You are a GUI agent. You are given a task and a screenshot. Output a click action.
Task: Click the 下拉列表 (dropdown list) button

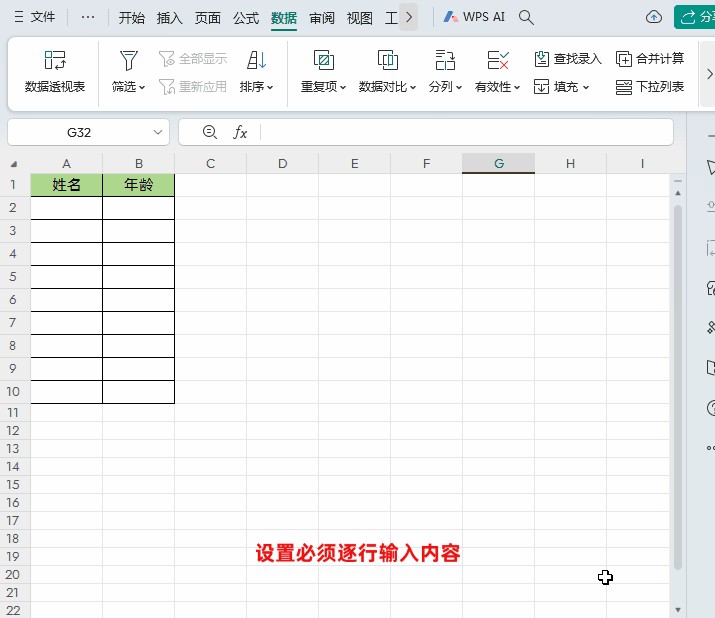click(x=650, y=87)
